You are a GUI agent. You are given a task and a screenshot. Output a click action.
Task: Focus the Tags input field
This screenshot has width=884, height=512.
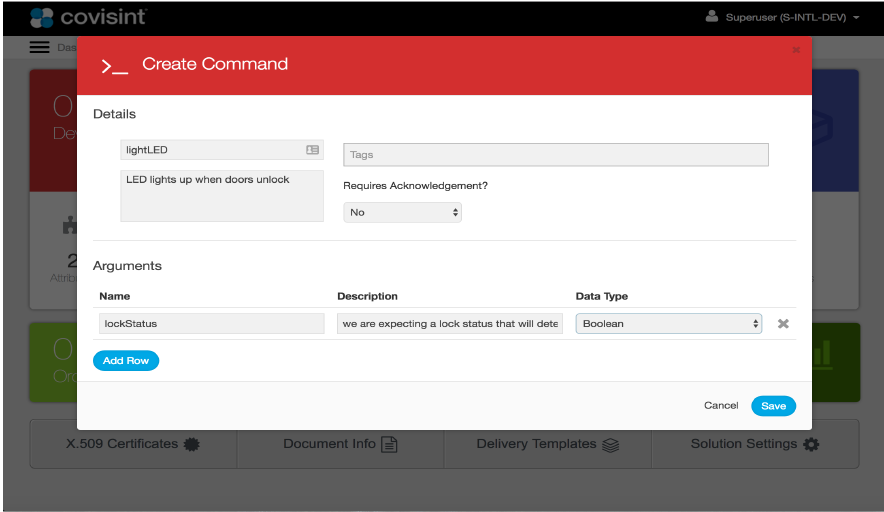(x=556, y=155)
